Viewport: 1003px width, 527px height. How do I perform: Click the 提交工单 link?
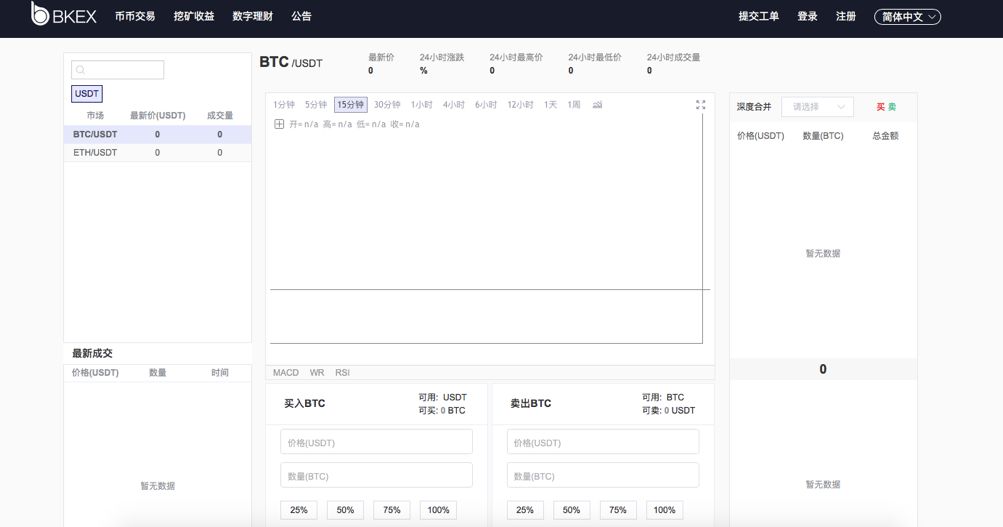[x=759, y=16]
